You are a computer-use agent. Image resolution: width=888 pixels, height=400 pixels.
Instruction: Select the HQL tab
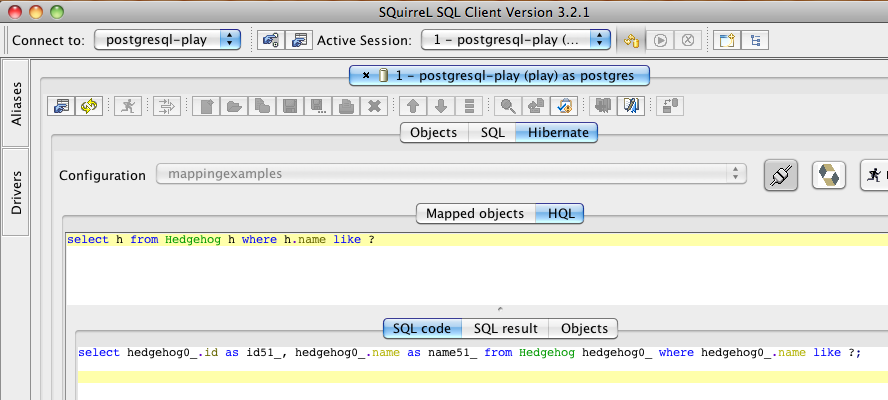point(560,214)
